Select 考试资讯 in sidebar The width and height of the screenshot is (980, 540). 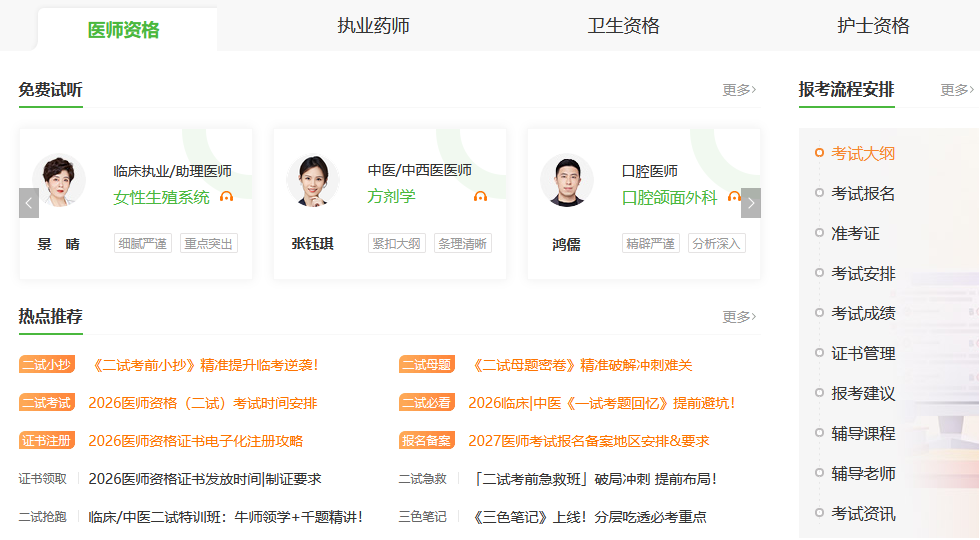[863, 514]
